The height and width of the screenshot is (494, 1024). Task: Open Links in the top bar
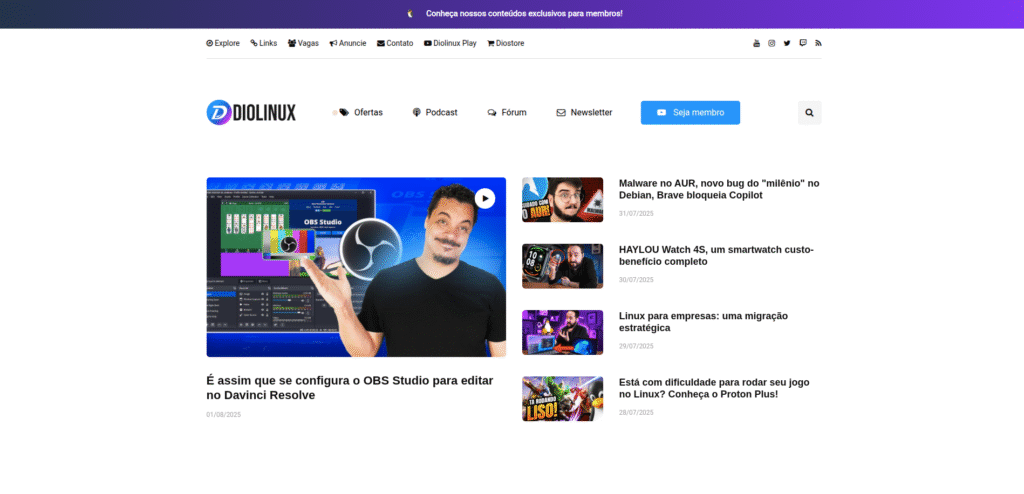pyautogui.click(x=264, y=43)
